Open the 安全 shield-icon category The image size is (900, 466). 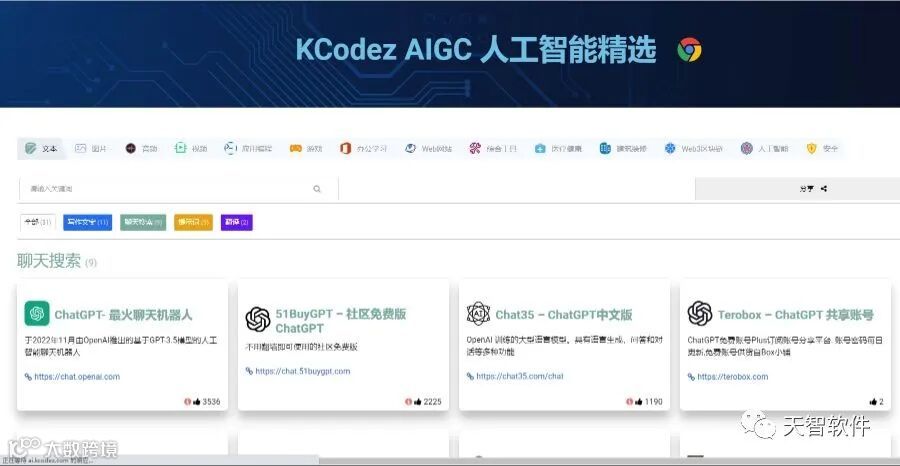point(822,149)
